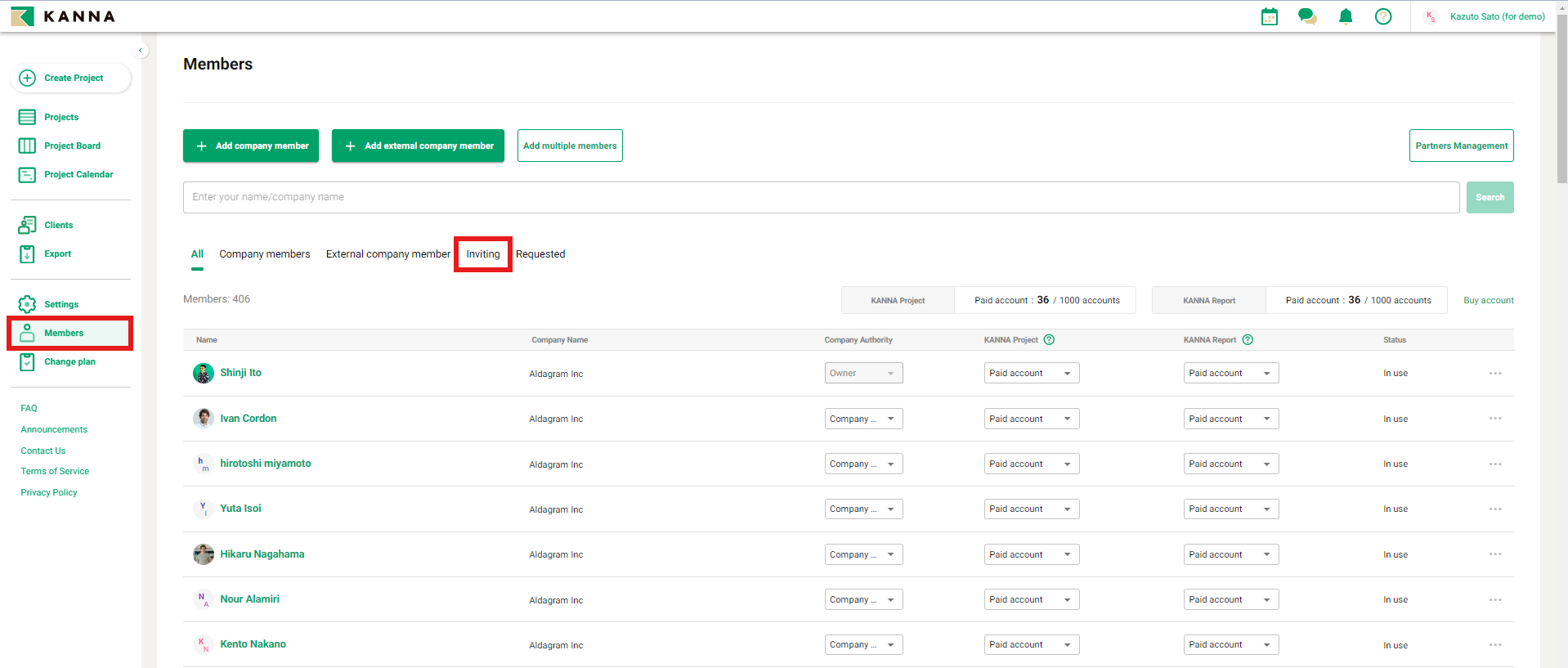Open the help question mark icon

[x=1382, y=16]
